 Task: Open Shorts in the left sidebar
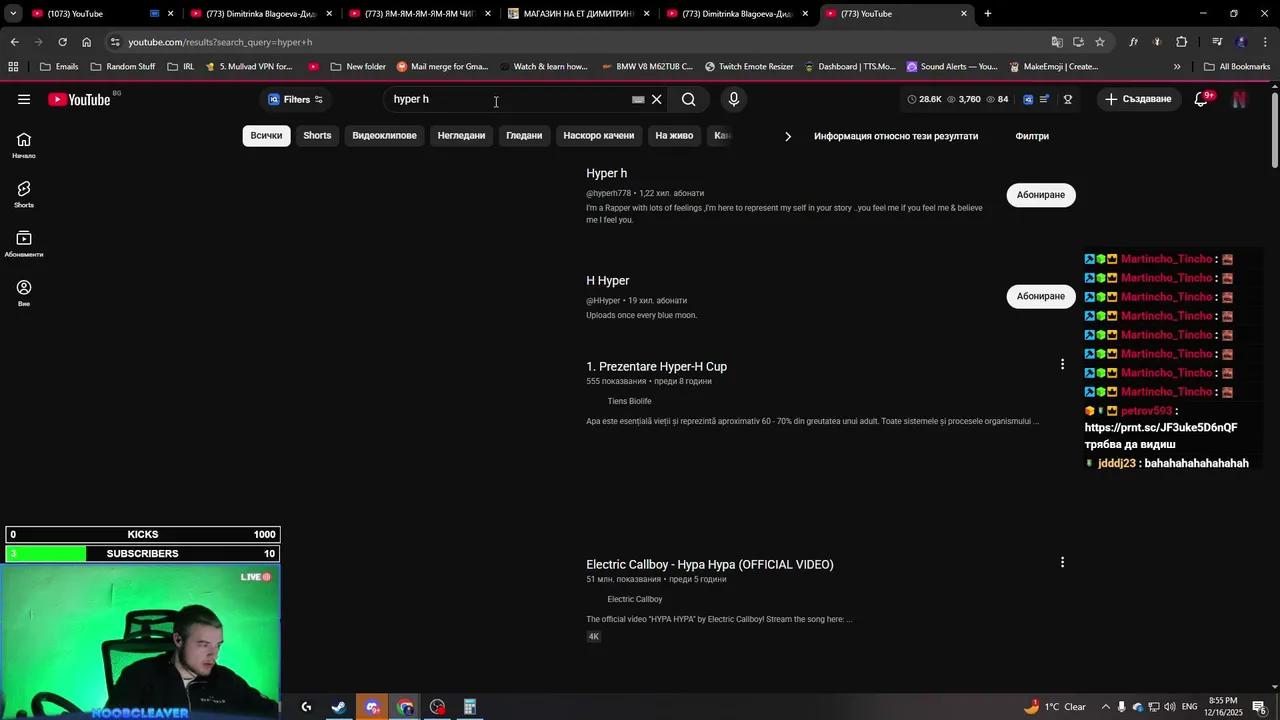pos(24,194)
